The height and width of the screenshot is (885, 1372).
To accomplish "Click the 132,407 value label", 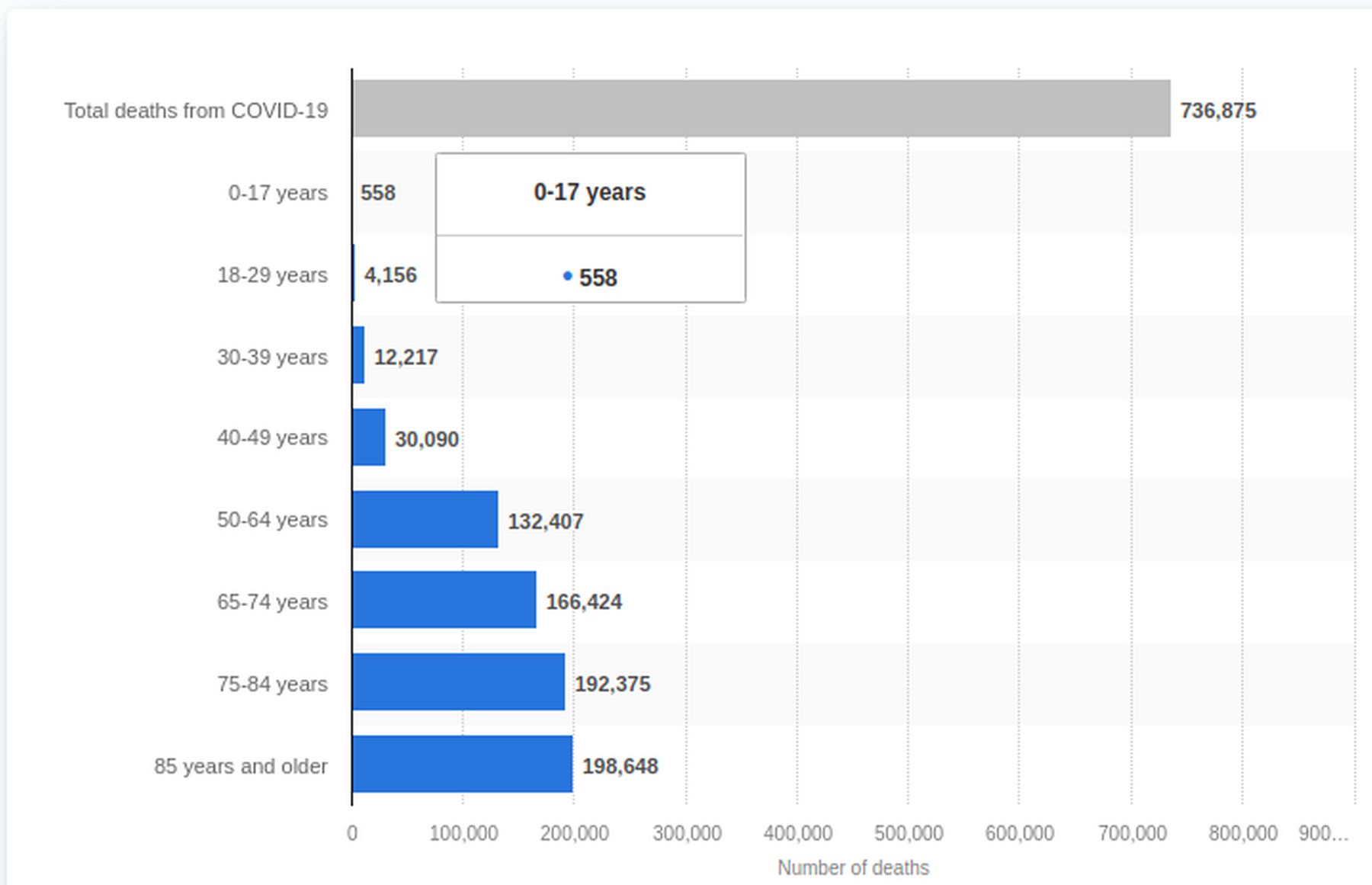I will (546, 521).
